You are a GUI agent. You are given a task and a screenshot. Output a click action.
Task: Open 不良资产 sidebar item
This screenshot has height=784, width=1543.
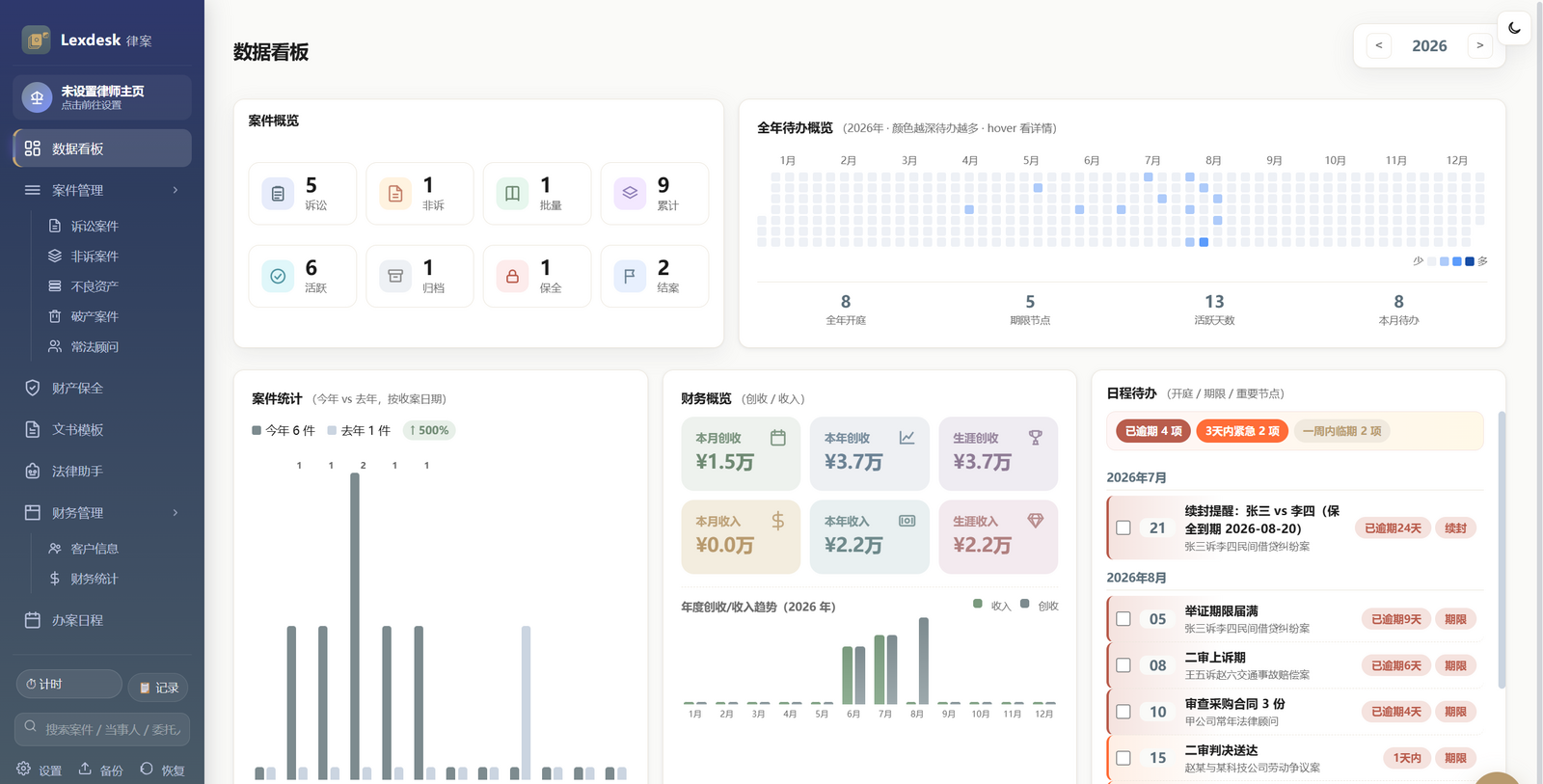click(x=95, y=286)
